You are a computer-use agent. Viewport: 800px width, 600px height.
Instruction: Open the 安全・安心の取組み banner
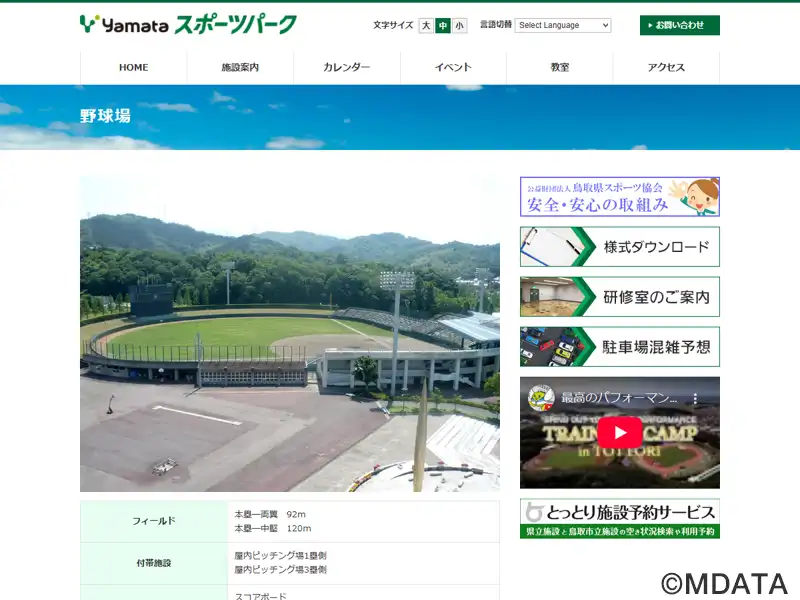[x=620, y=196]
